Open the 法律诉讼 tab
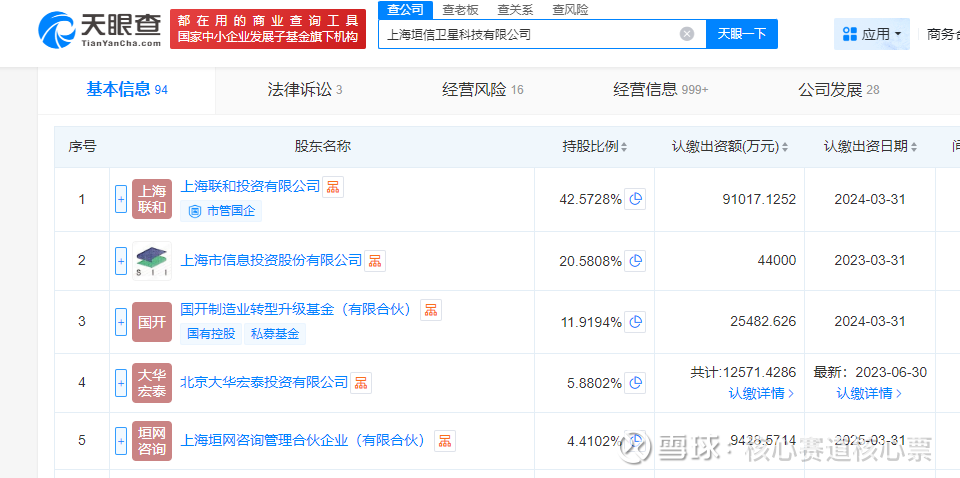Viewport: 960px width, 478px height. point(305,90)
